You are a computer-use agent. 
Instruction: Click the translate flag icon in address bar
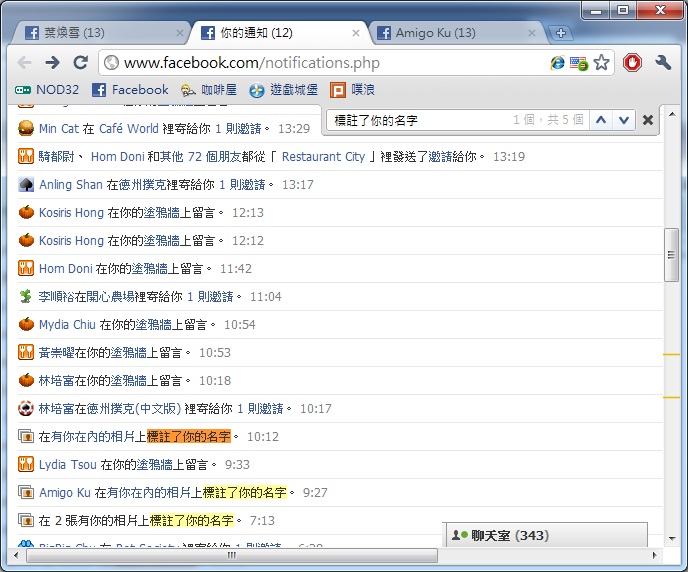coord(579,63)
